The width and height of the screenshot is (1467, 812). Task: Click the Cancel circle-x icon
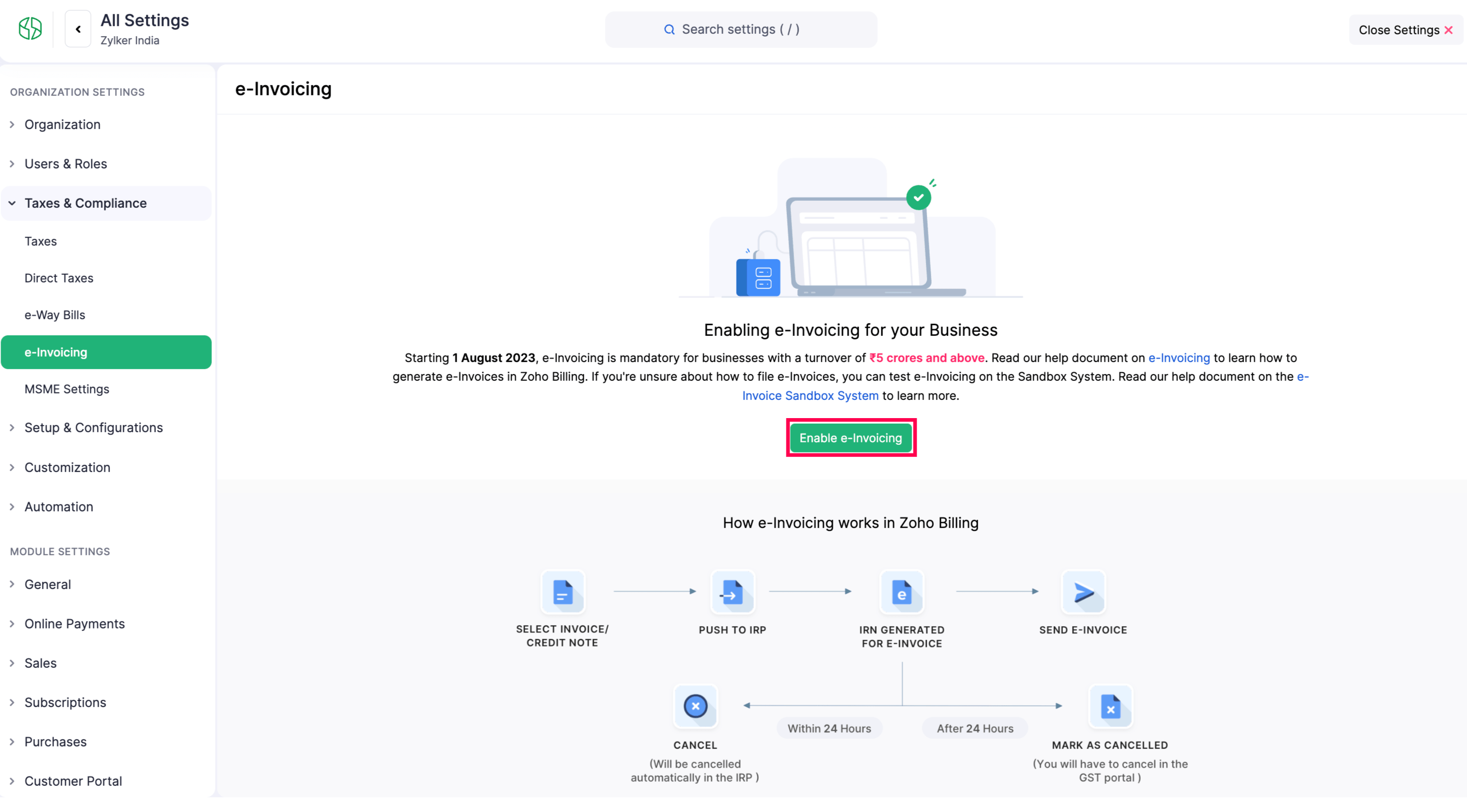(x=695, y=706)
